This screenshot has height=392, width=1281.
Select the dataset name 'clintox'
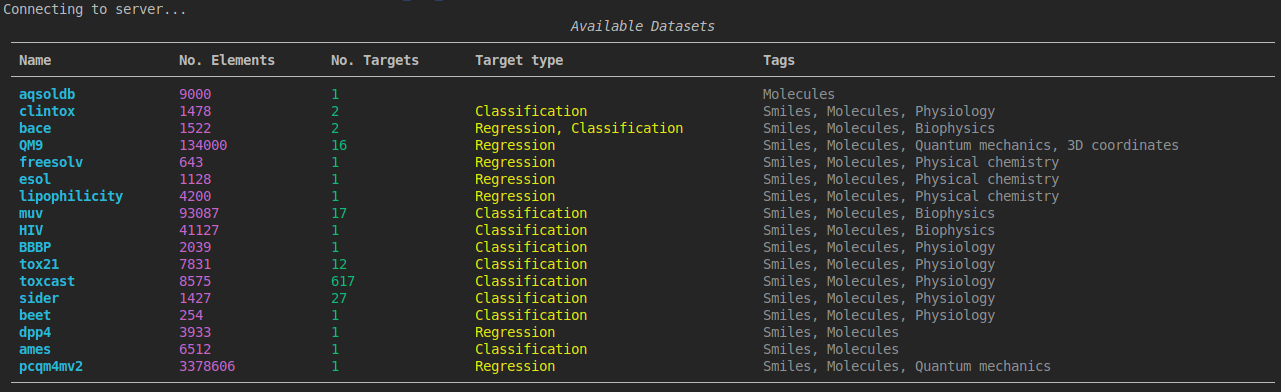click(x=47, y=111)
